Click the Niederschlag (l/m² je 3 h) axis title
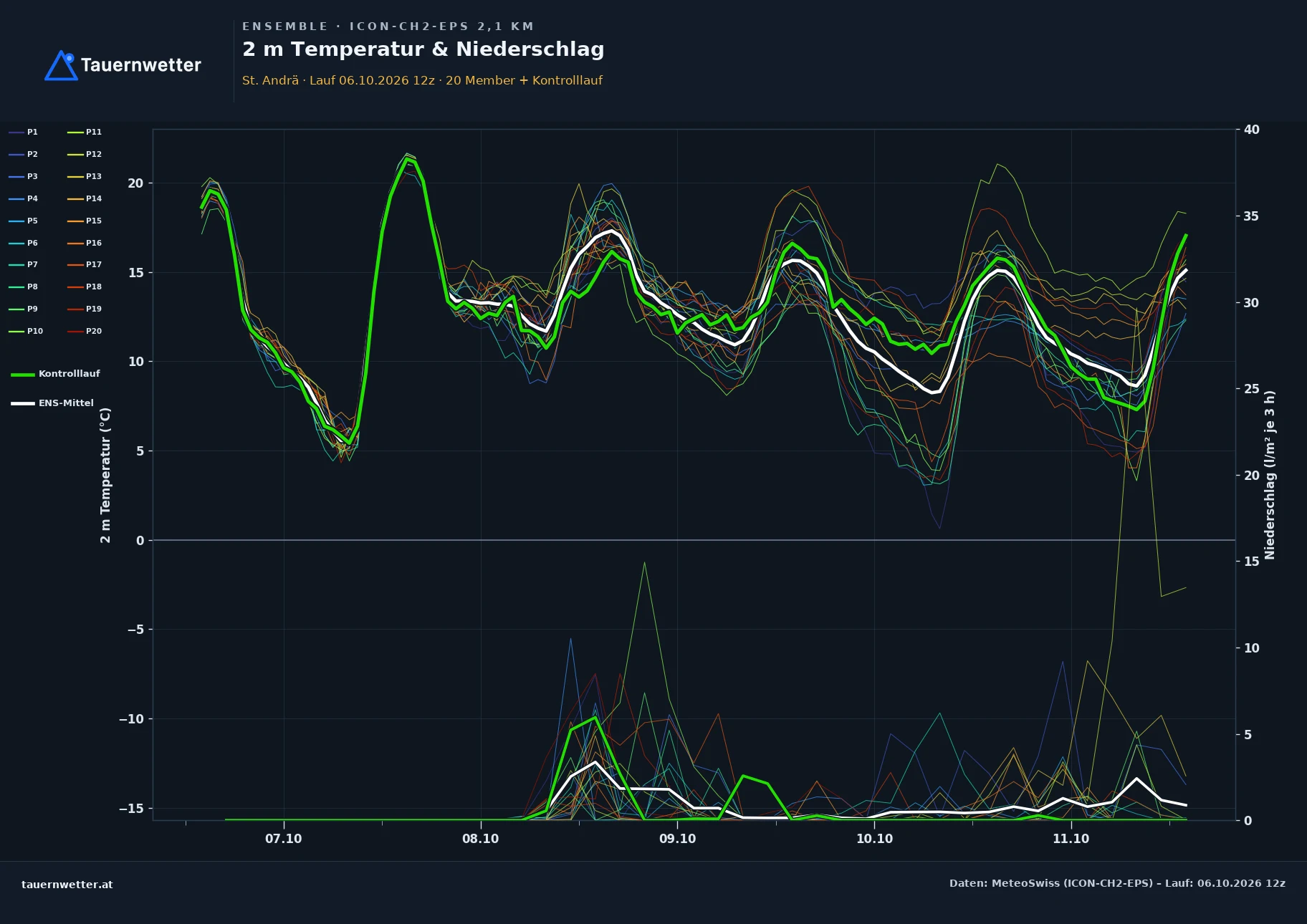The width and height of the screenshot is (1307, 924). click(1270, 475)
